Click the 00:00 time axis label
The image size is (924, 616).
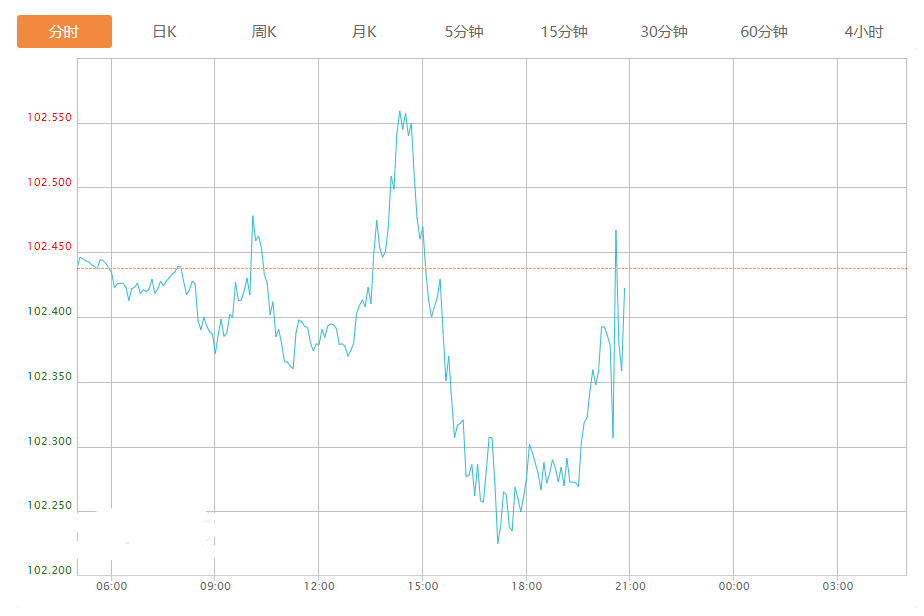coord(733,586)
